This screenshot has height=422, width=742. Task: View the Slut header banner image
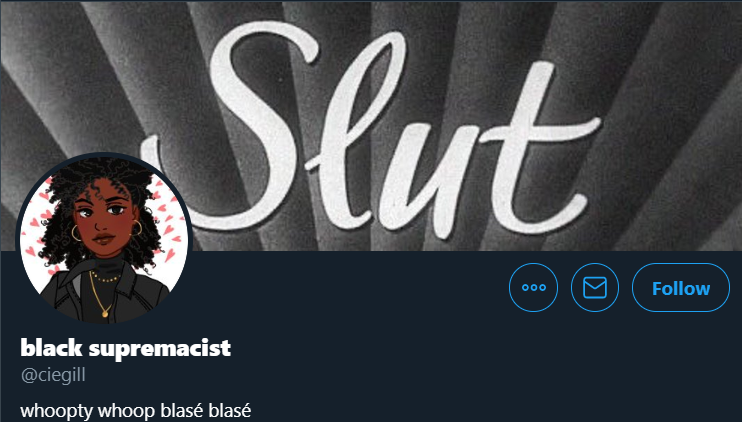click(x=371, y=126)
